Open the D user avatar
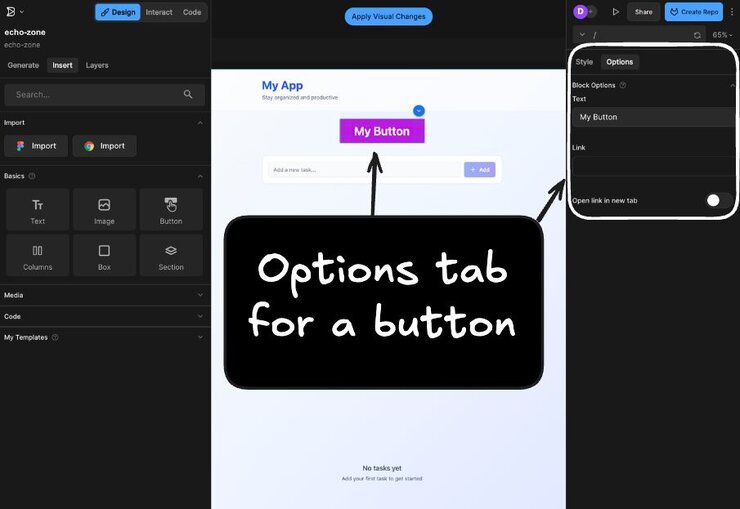 pos(580,11)
